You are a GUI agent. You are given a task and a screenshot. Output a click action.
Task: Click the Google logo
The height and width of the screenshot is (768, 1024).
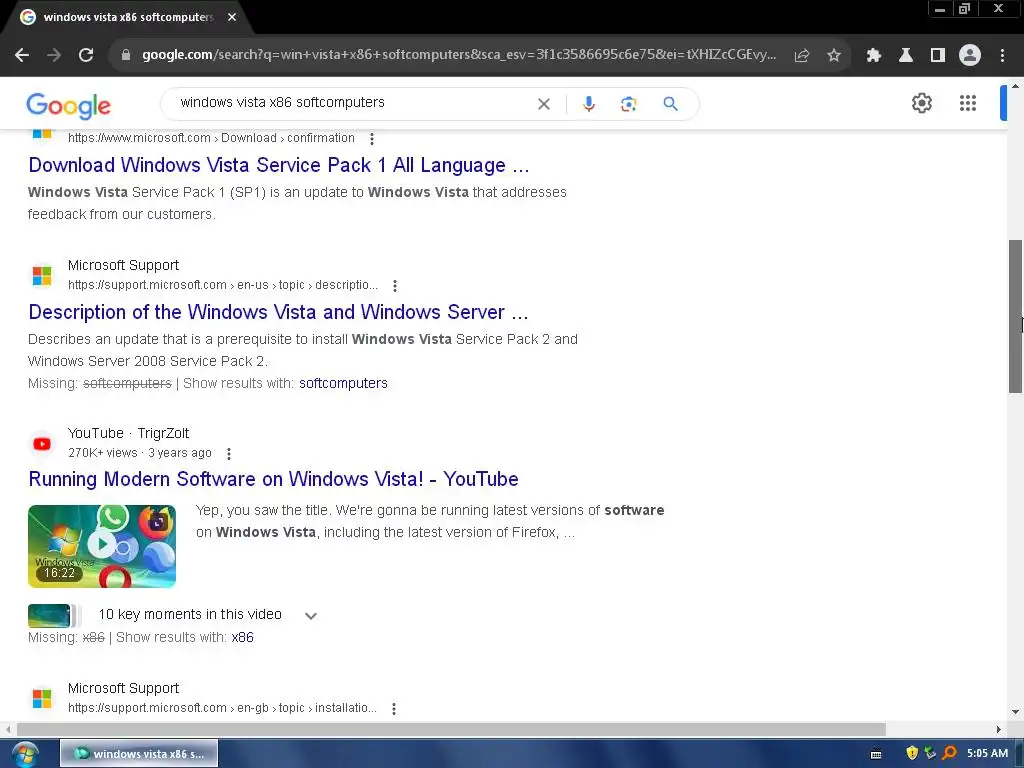[x=69, y=105]
